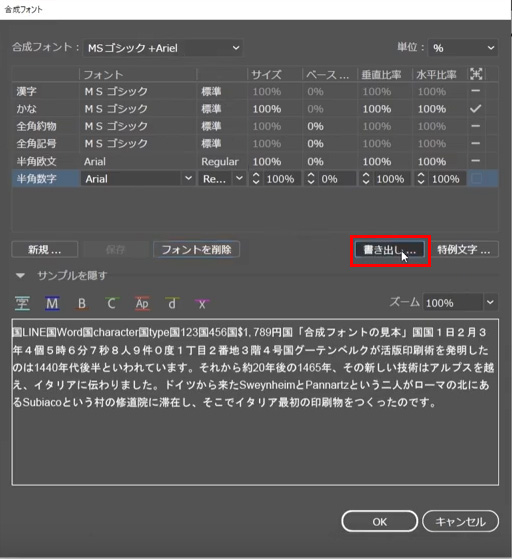Click the size stepper arrows for 半角数字
This screenshot has width=512, height=559.
[256, 178]
